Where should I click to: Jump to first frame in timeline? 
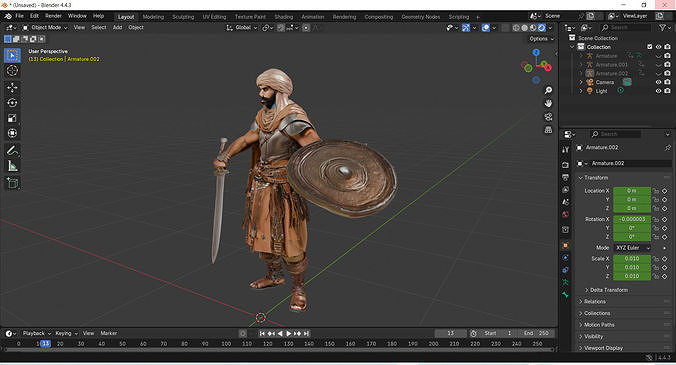(x=262, y=333)
